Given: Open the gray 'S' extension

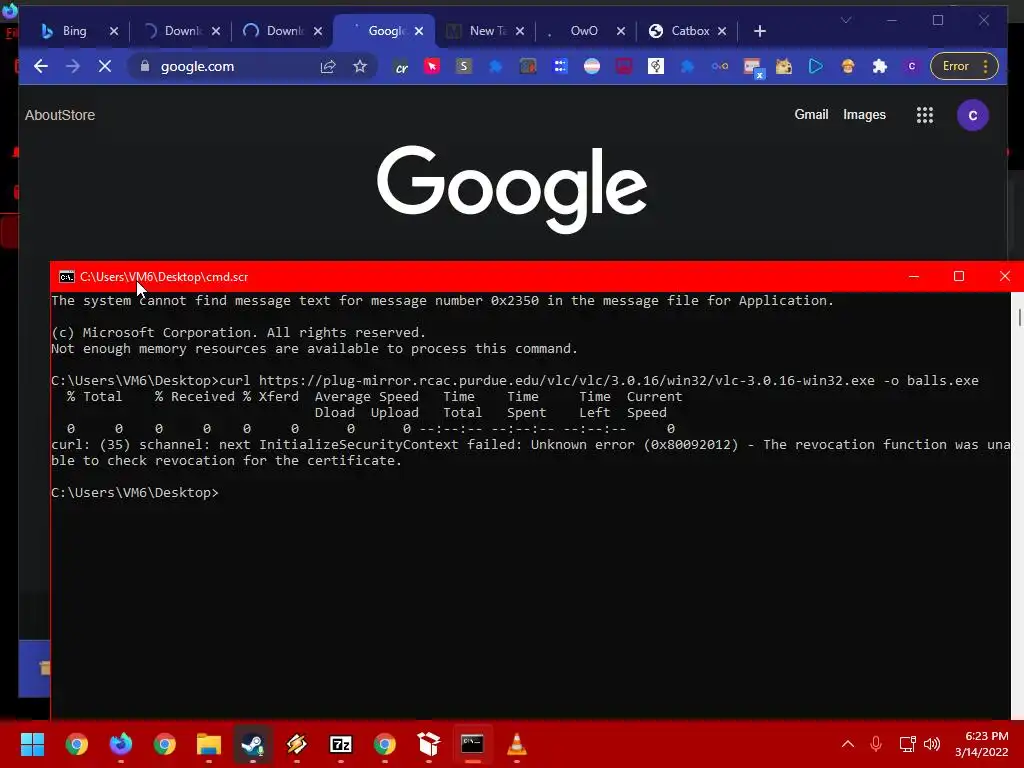Looking at the screenshot, I should (464, 66).
